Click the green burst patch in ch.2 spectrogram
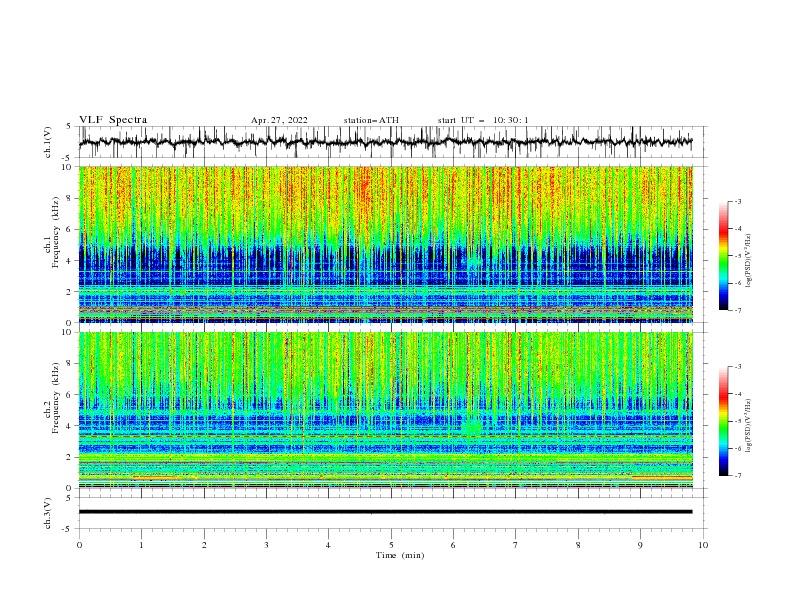The image size is (792, 612). [x=473, y=427]
